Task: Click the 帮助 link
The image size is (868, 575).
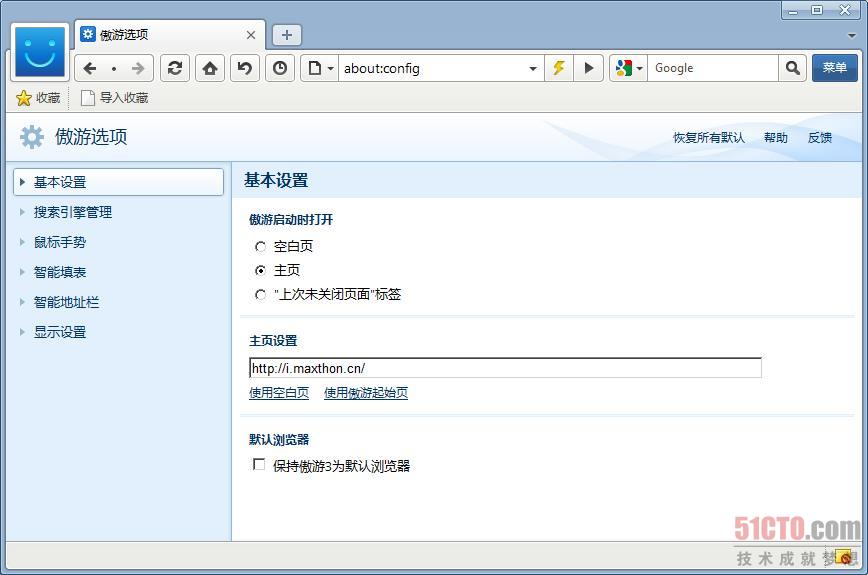Action: pos(776,137)
